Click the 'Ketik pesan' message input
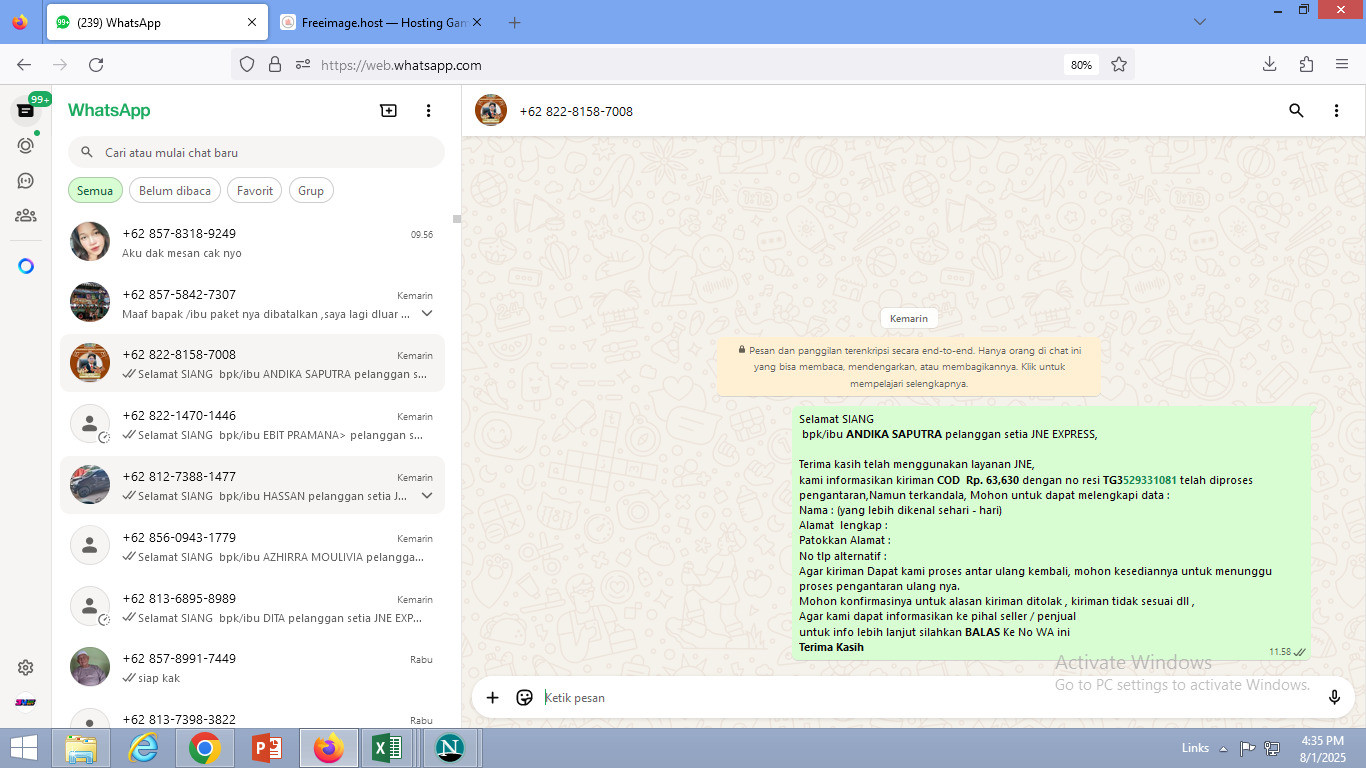Viewport: 1366px width, 768px height. [929, 697]
